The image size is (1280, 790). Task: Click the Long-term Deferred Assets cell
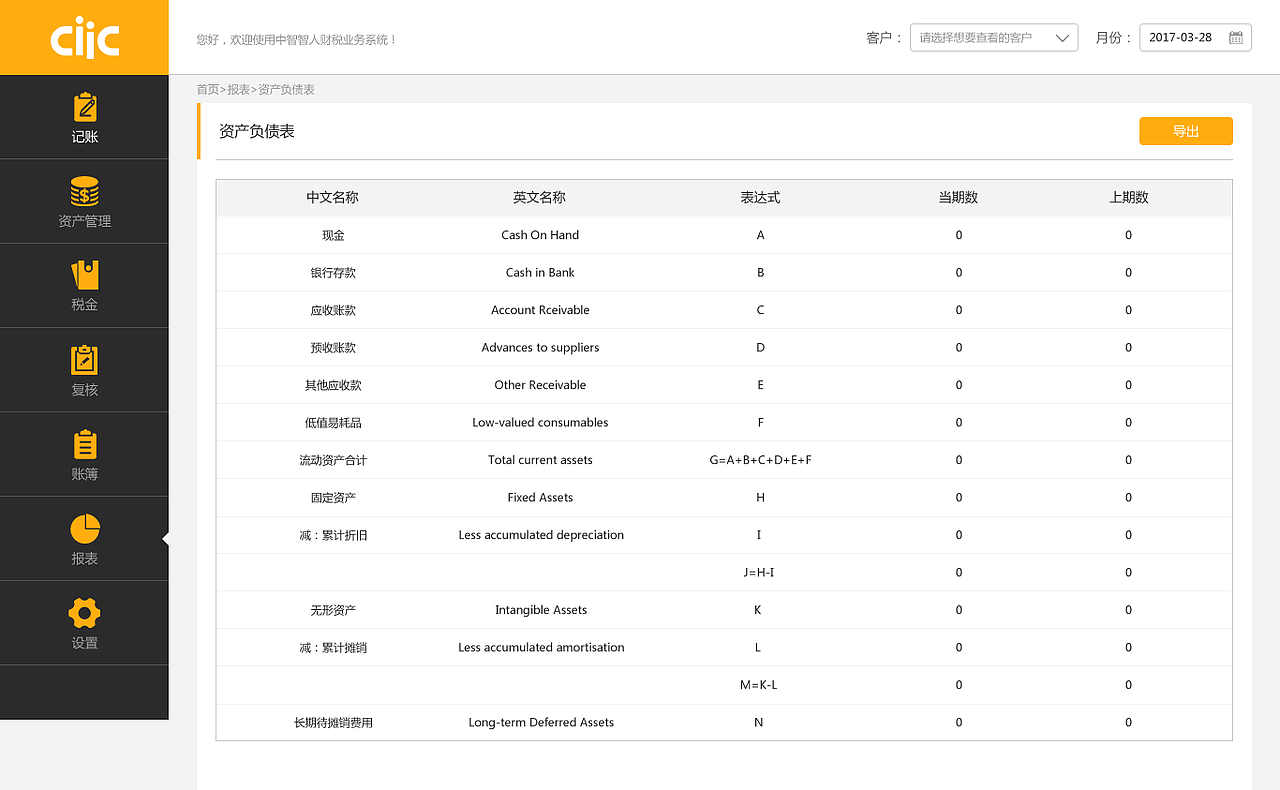(541, 723)
